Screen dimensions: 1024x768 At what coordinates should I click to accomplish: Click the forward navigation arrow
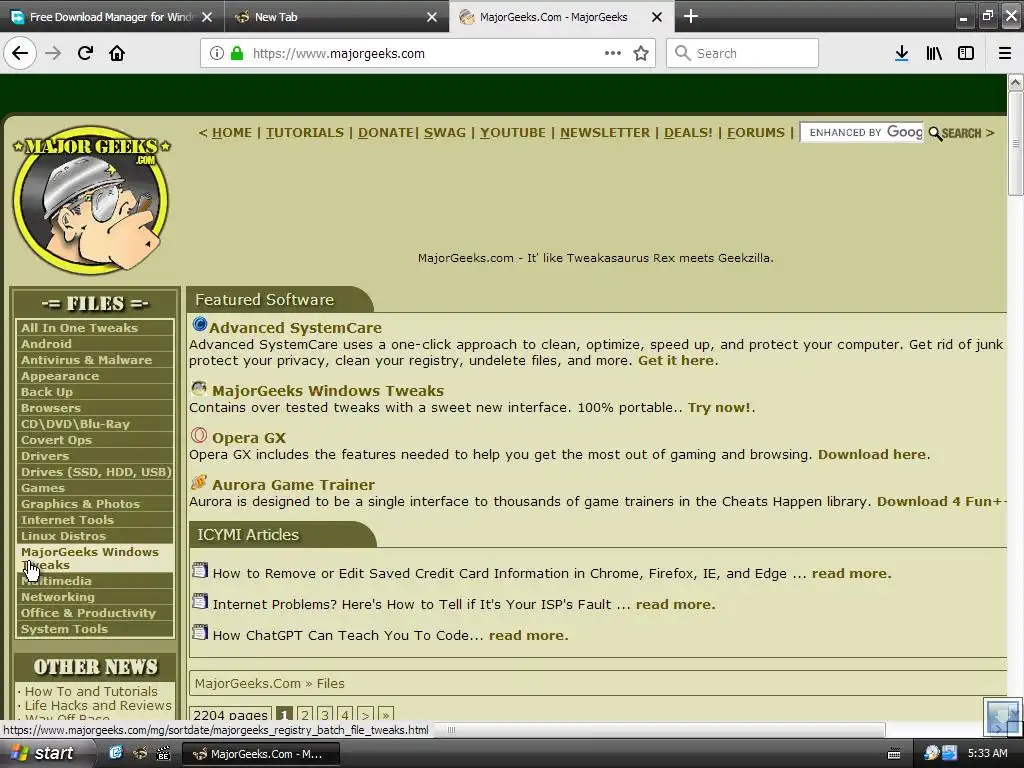[53, 53]
